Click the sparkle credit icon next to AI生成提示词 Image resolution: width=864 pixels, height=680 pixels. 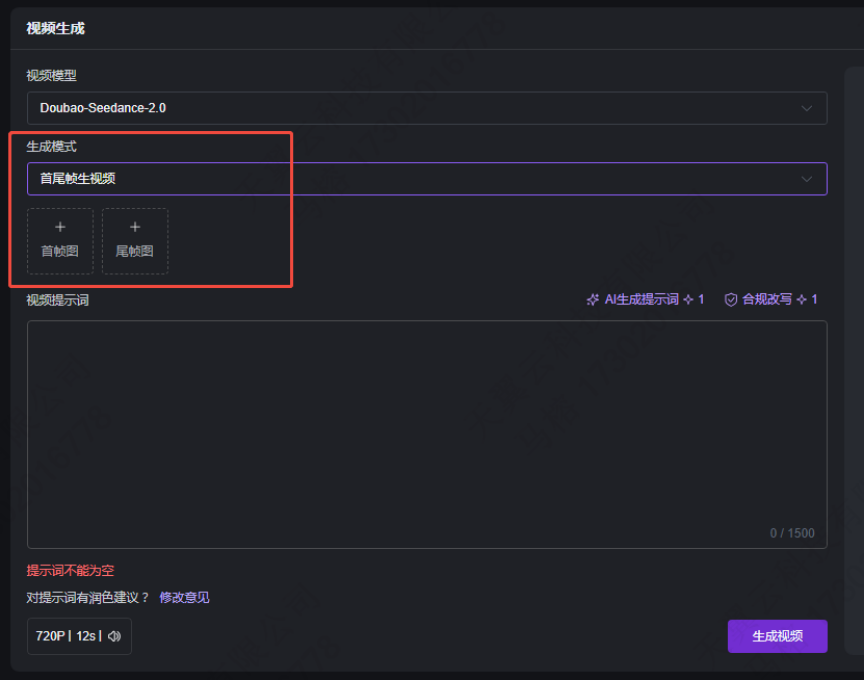(688, 300)
